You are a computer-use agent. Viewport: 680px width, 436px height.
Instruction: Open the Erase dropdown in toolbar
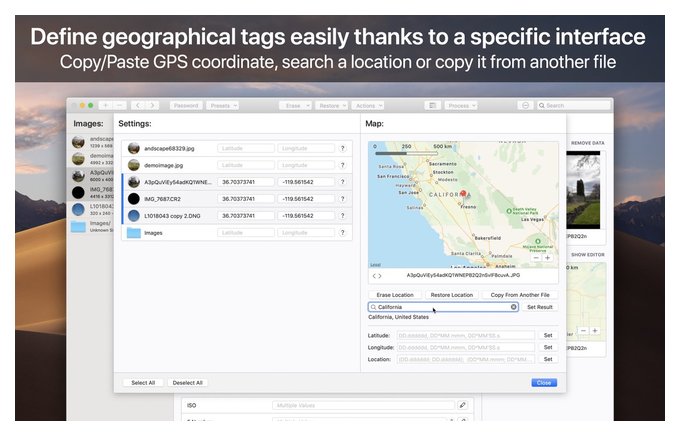pos(295,105)
